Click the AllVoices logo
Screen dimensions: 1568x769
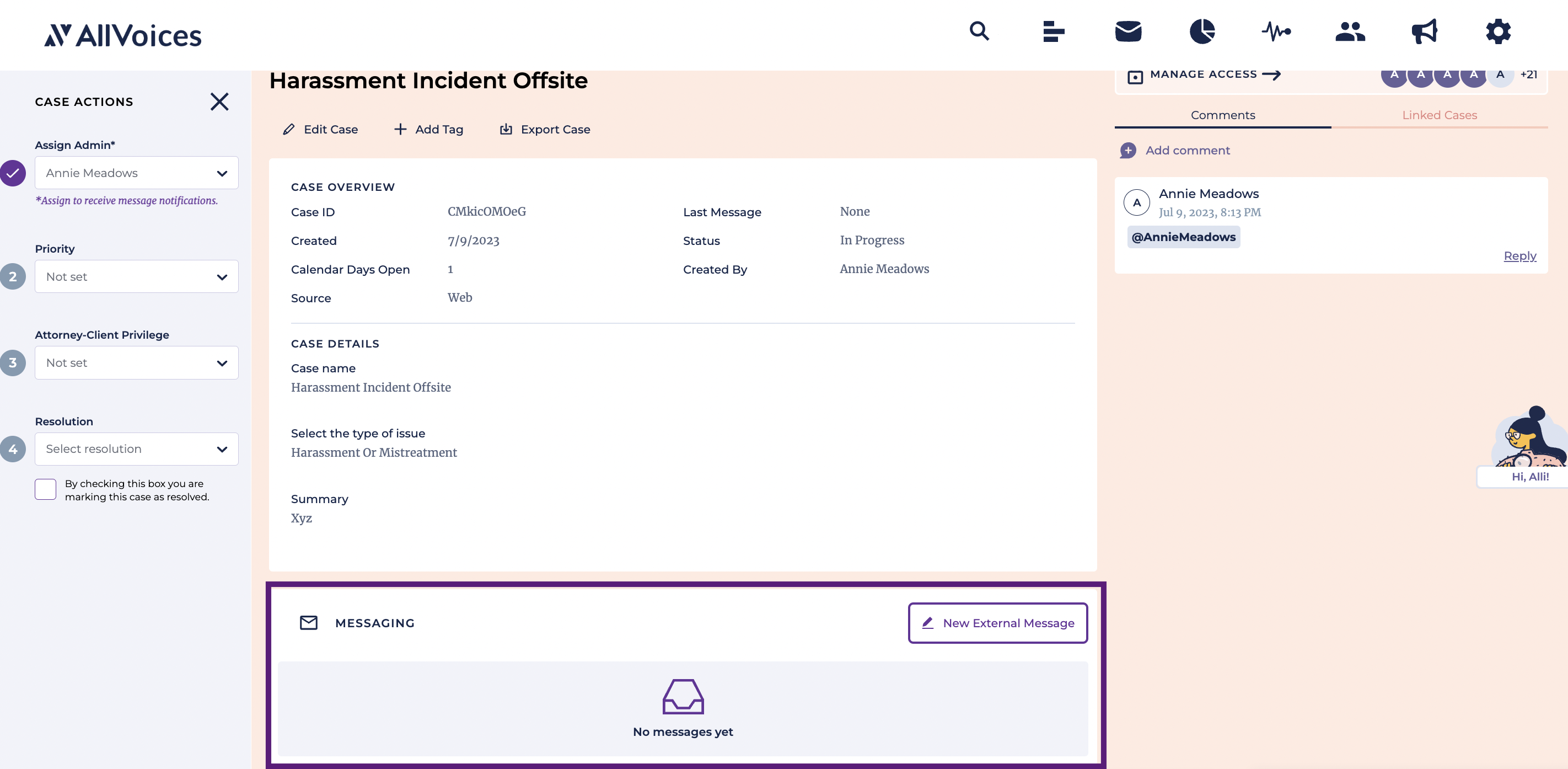point(122,35)
